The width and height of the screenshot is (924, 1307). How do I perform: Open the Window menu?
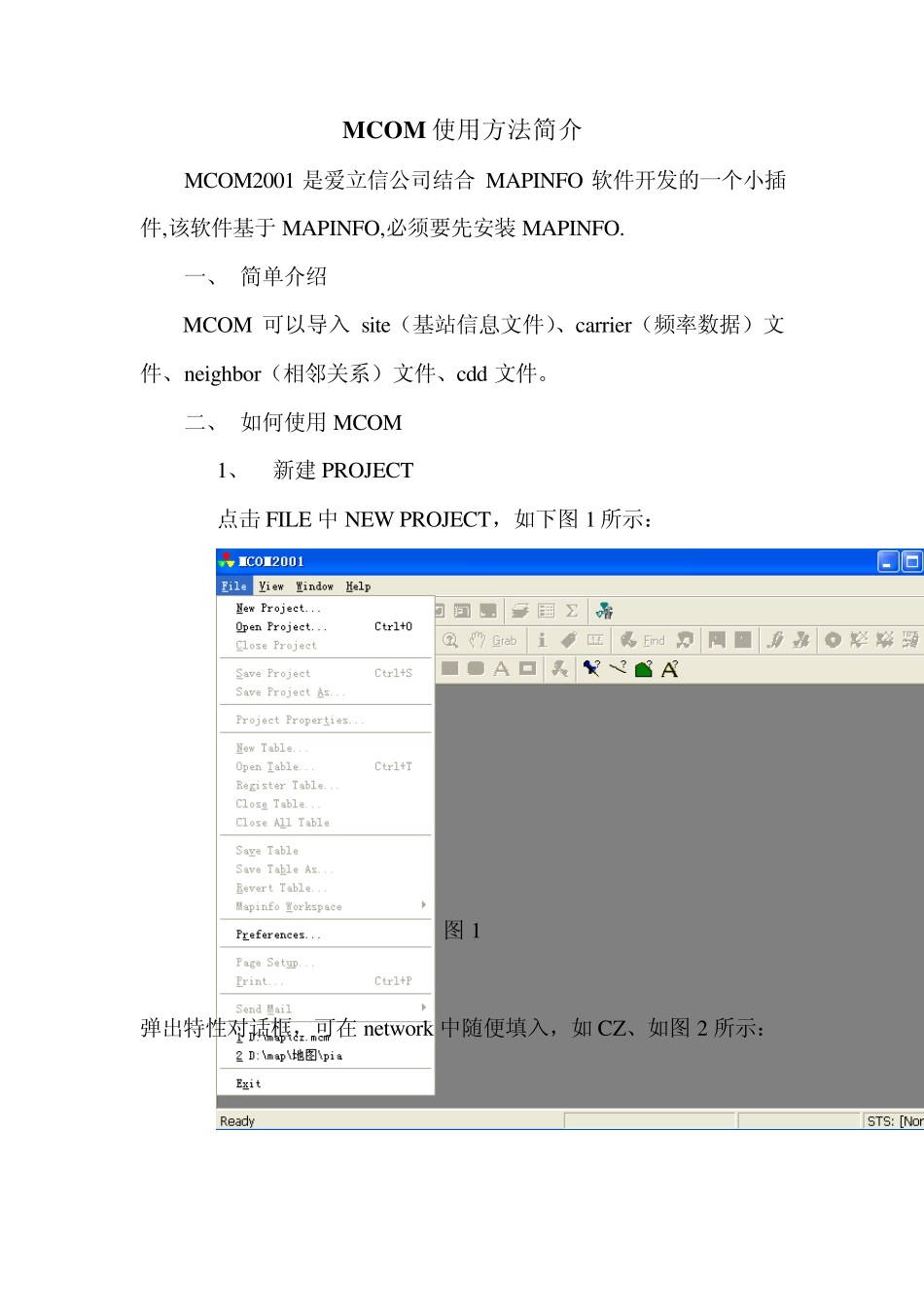click(314, 586)
